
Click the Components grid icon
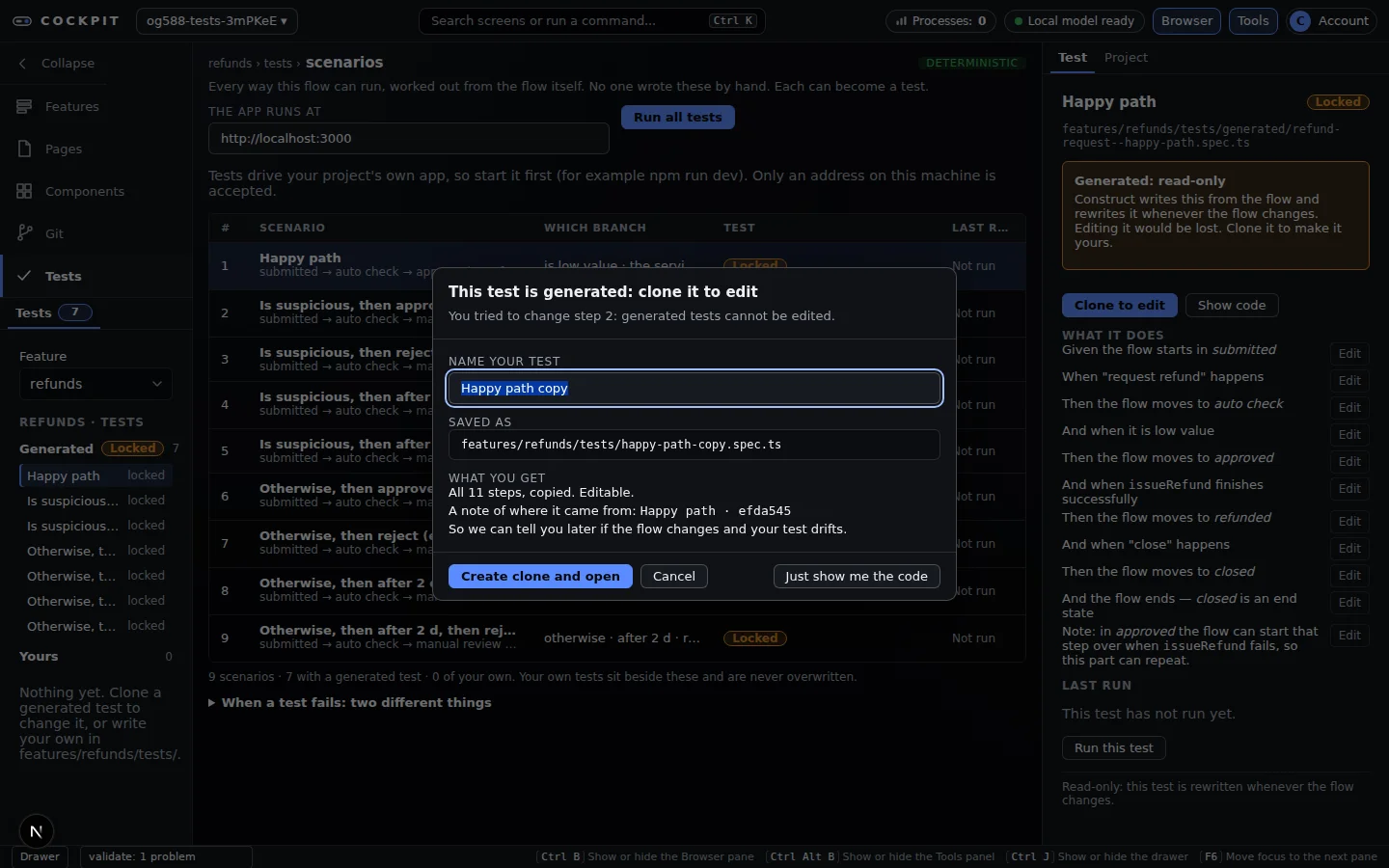24,191
